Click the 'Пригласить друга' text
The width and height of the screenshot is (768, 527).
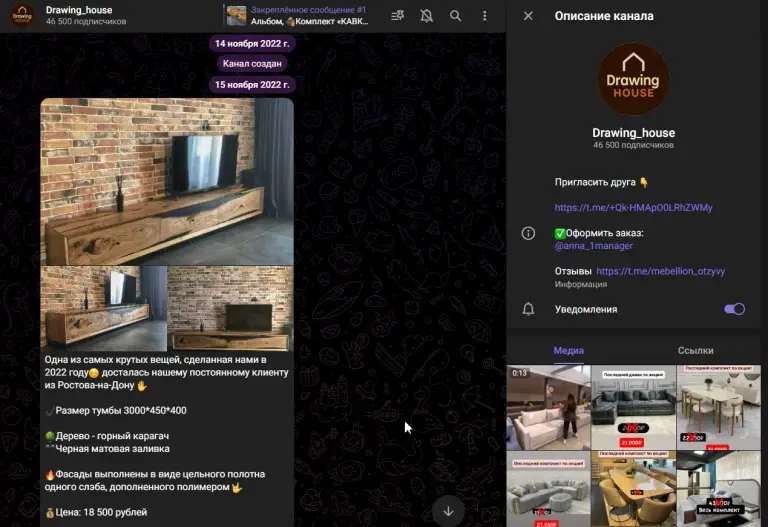pos(595,182)
